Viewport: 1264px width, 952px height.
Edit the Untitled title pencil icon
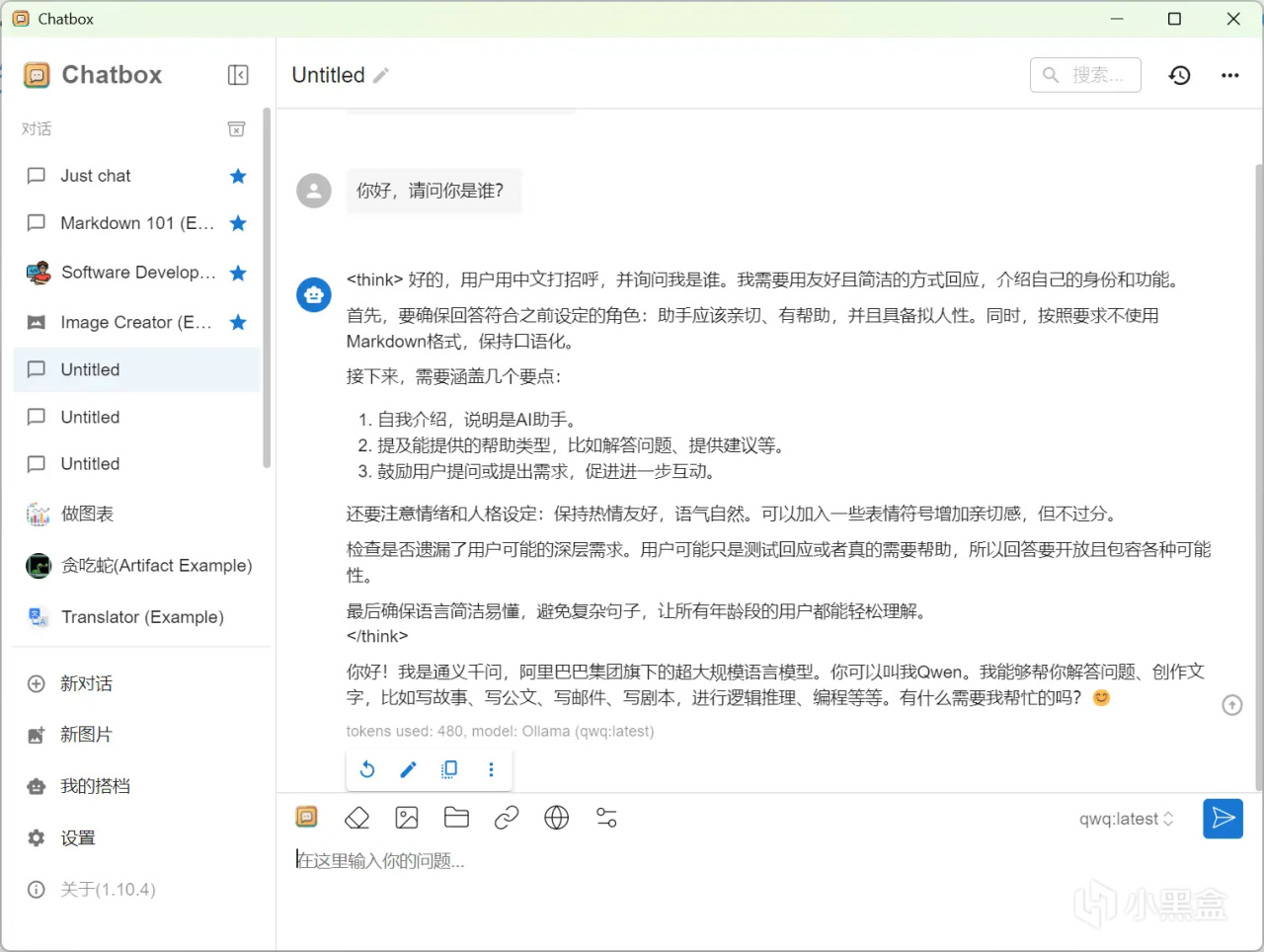[x=381, y=75]
